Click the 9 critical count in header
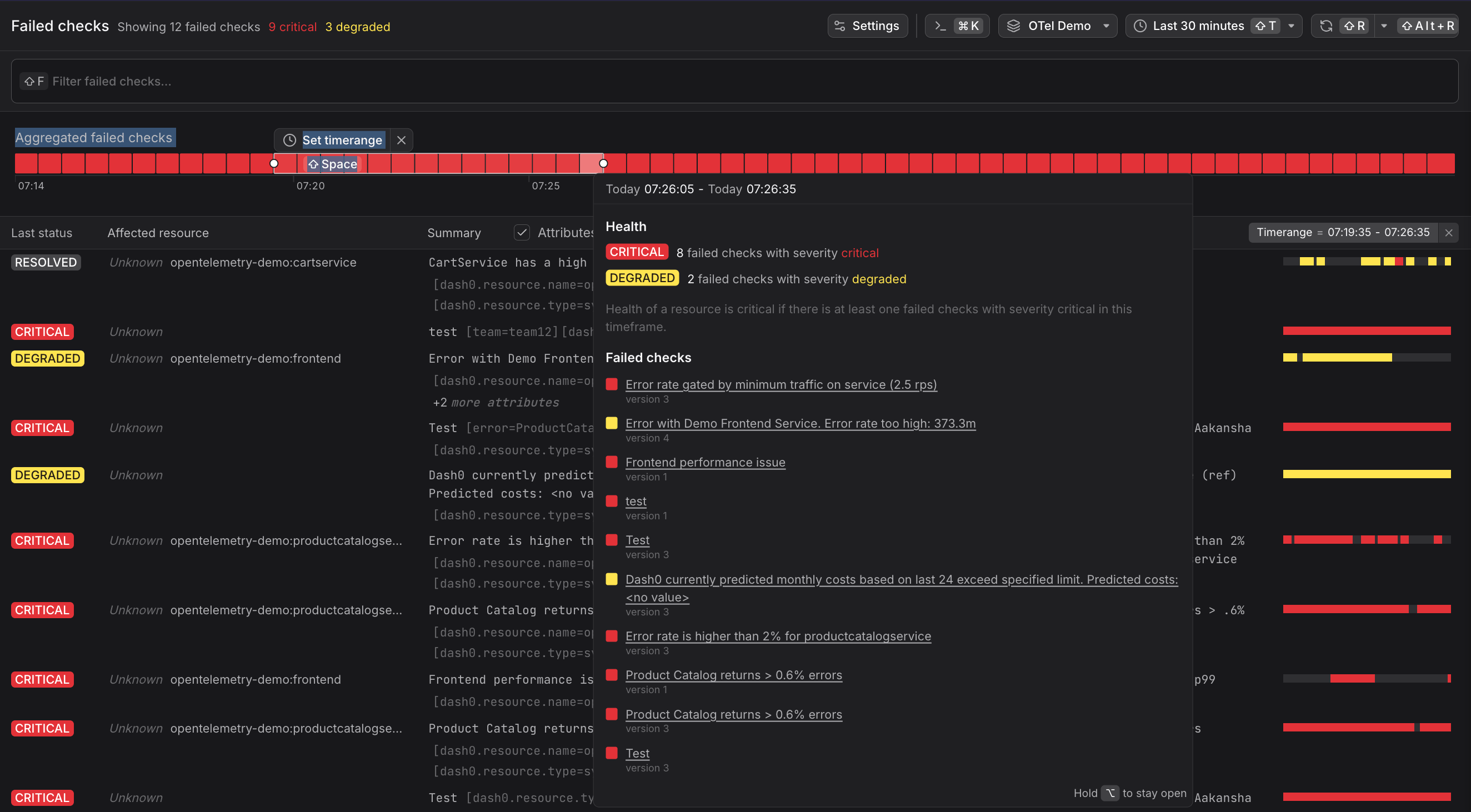The image size is (1471, 812). tap(292, 27)
